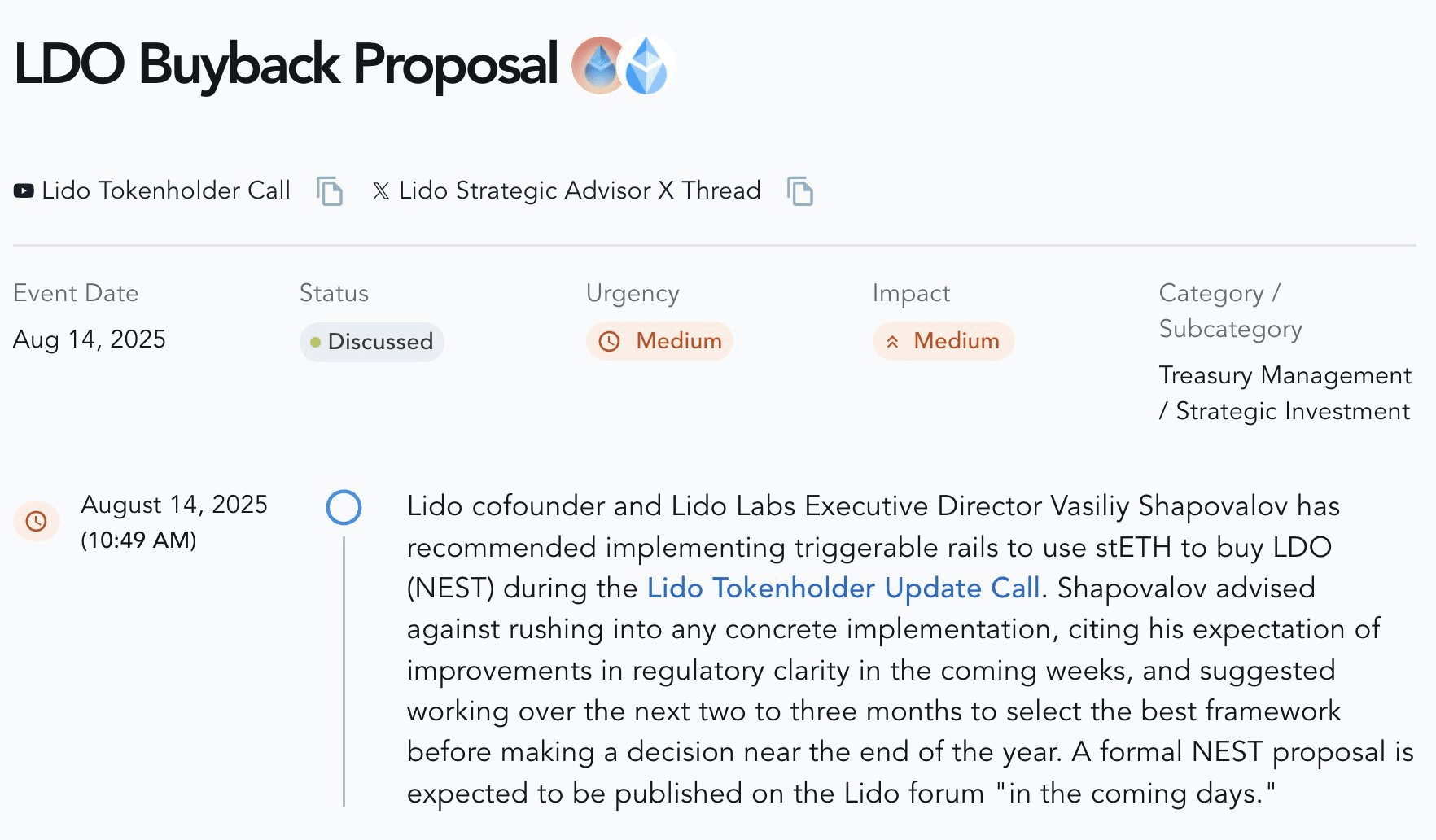Click the Medium urgency badge
This screenshot has height=840, width=1436.
pyautogui.click(x=659, y=341)
